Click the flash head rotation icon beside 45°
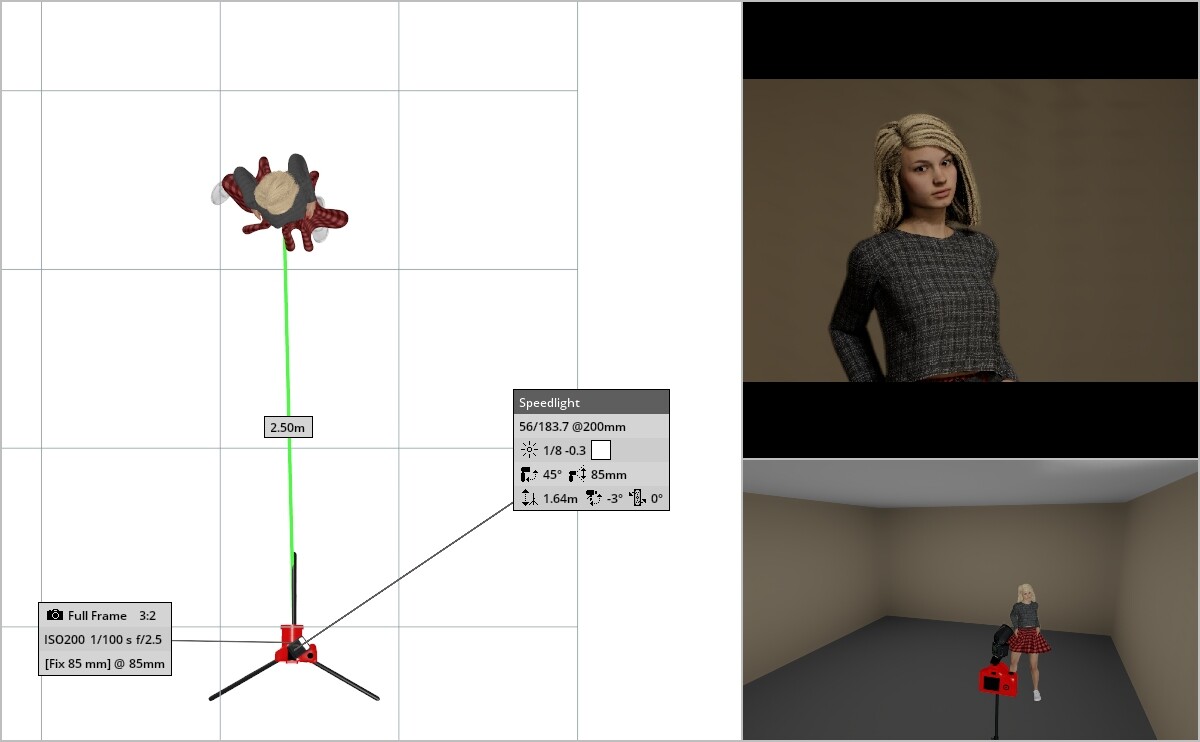The image size is (1200, 742). (529, 474)
